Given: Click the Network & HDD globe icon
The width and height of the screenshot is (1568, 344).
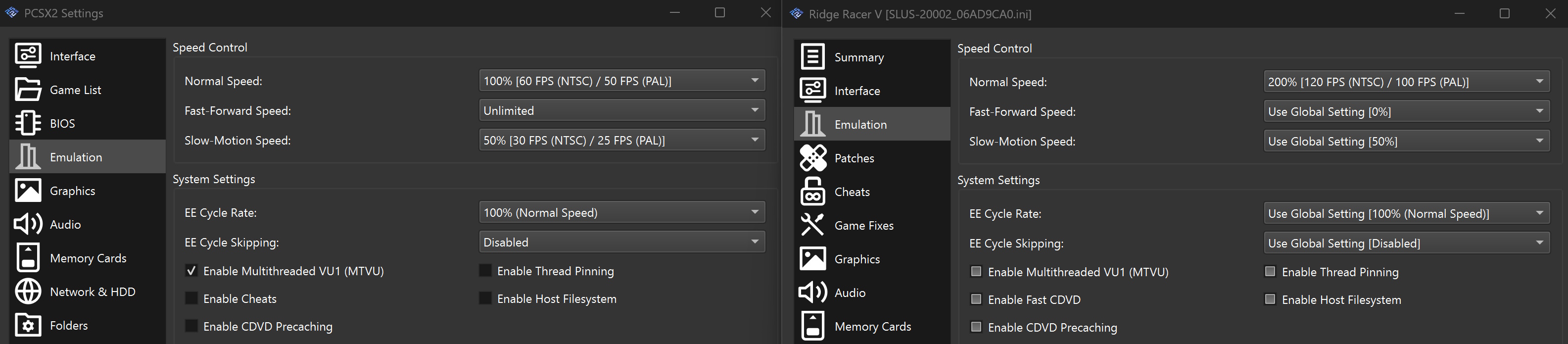Looking at the screenshot, I should click(x=28, y=292).
